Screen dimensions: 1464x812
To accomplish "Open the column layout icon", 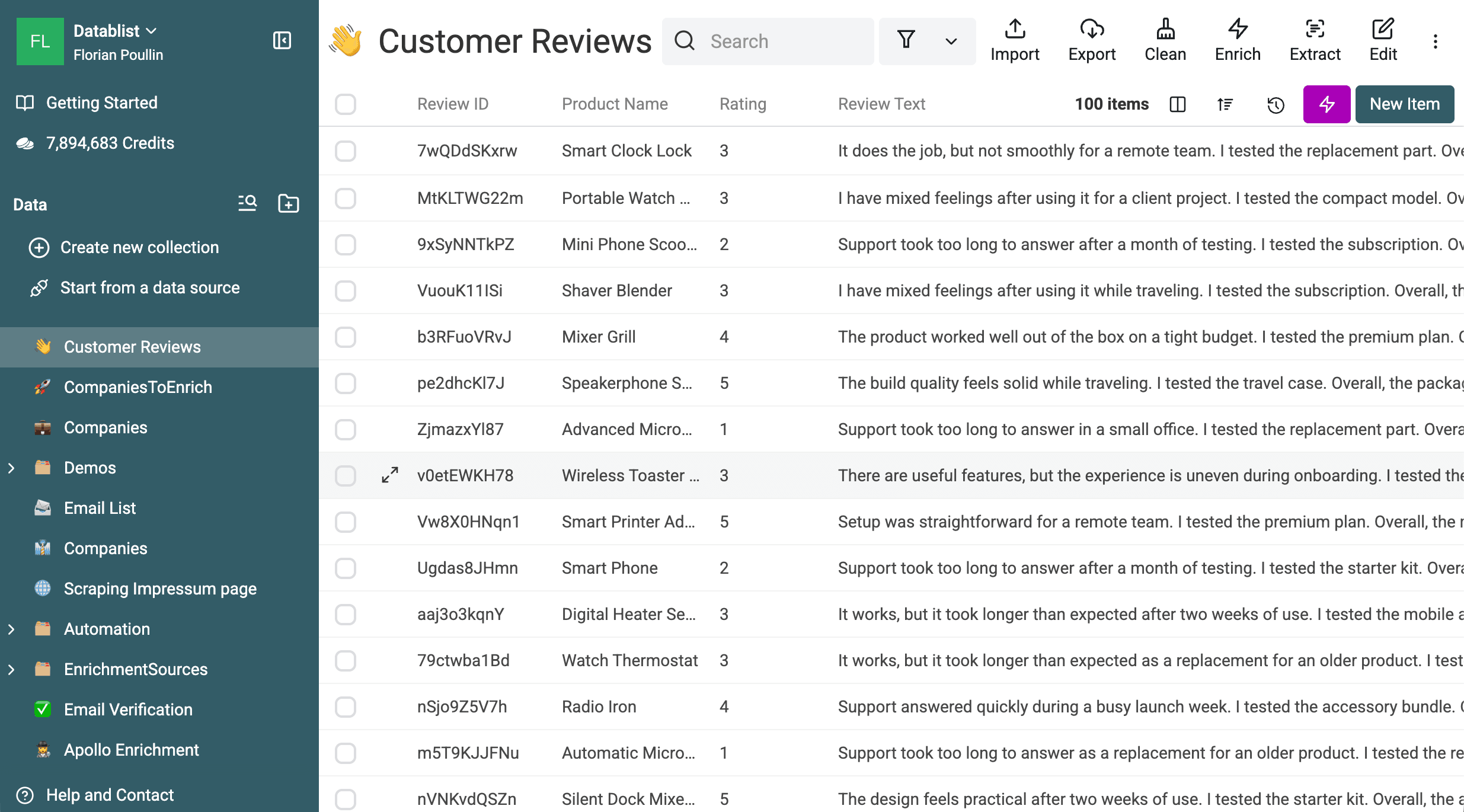I will [1178, 104].
